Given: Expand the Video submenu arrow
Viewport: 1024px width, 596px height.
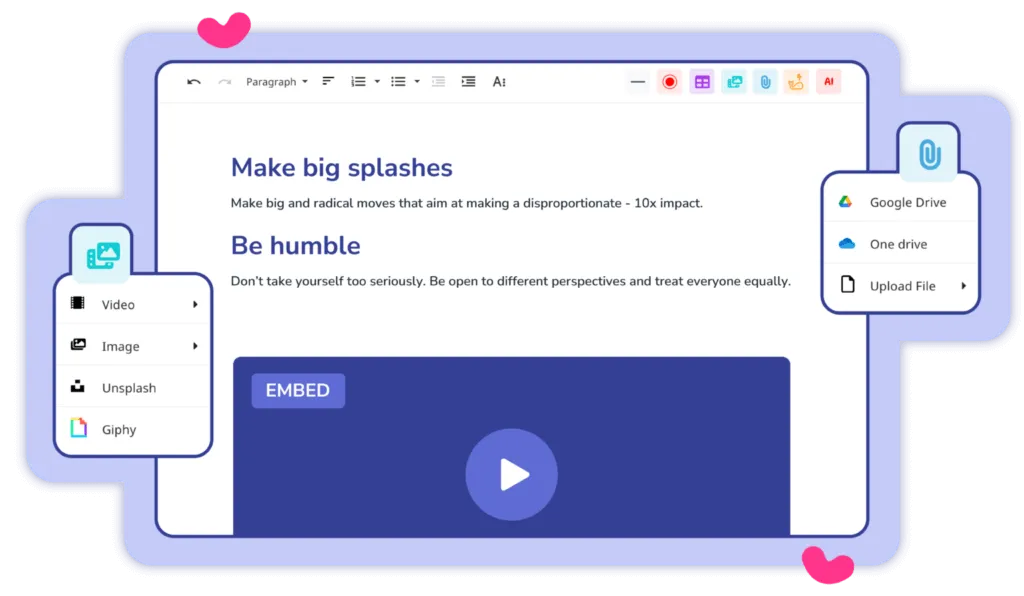Looking at the screenshot, I should [195, 304].
